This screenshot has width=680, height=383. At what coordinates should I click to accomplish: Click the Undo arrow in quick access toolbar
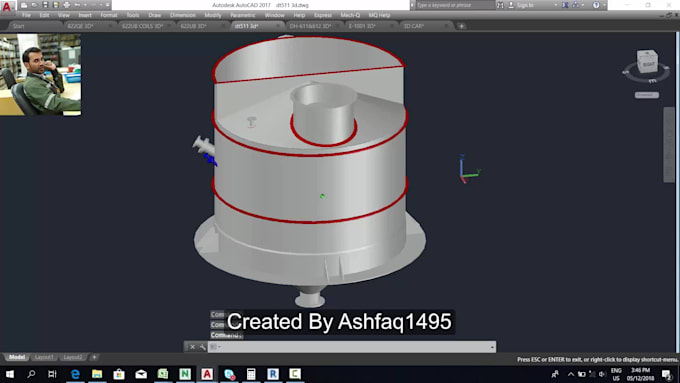click(77, 5)
